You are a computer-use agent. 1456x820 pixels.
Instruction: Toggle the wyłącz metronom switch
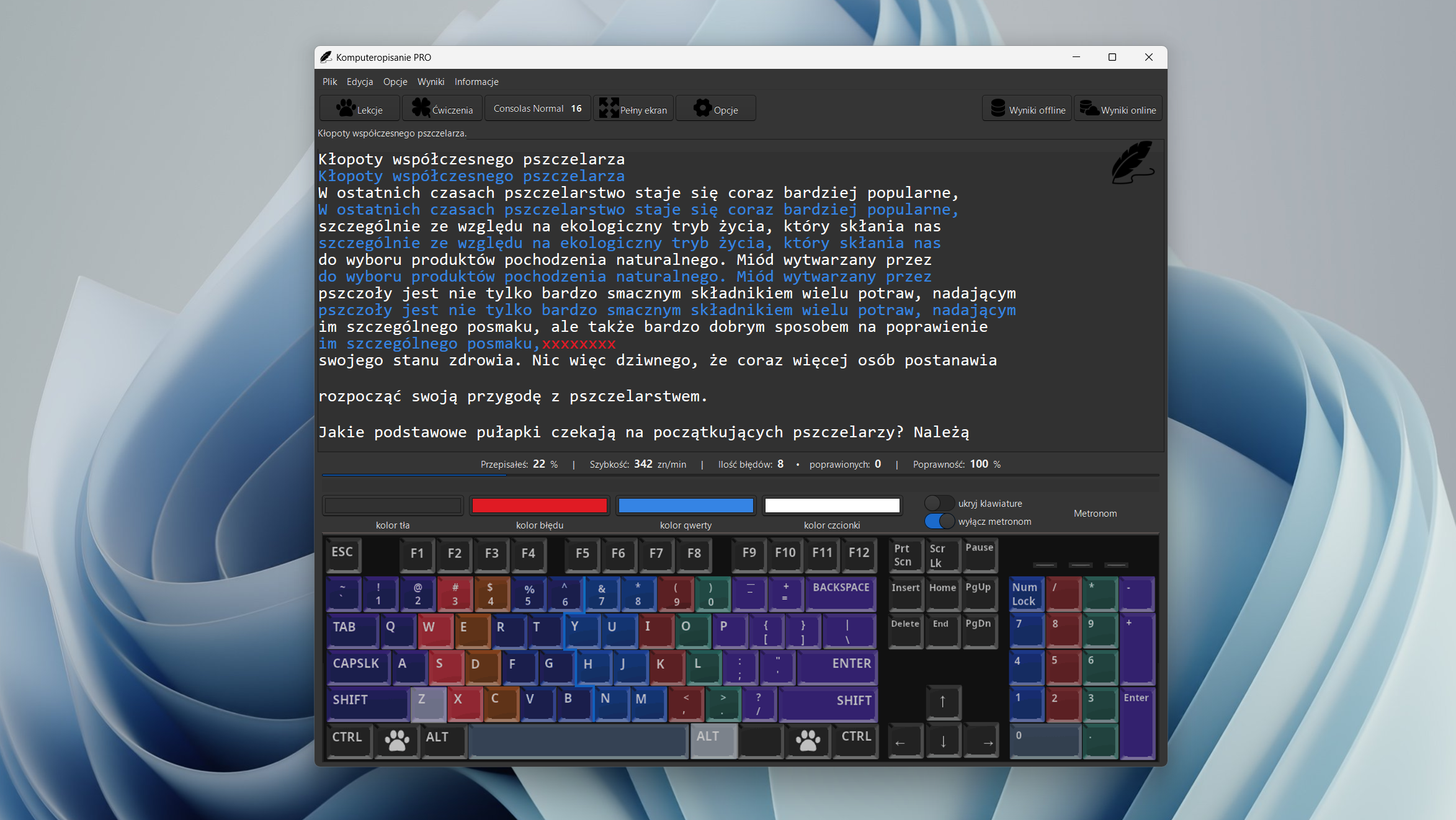click(x=939, y=521)
